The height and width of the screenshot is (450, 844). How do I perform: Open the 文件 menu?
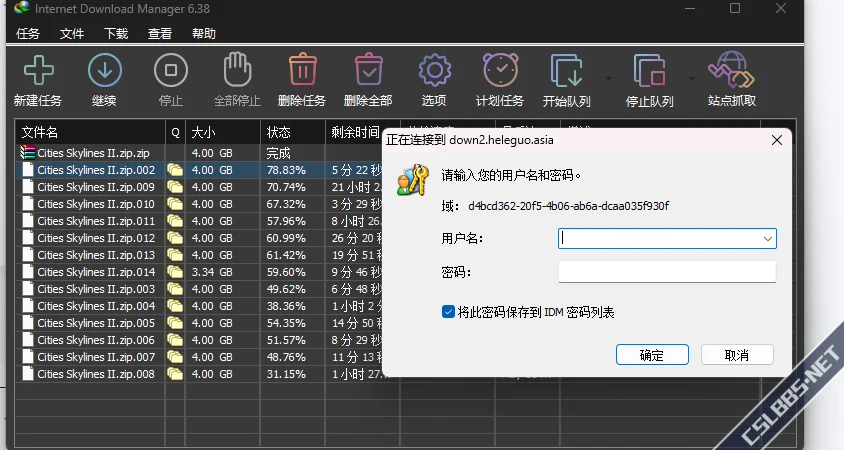point(72,34)
